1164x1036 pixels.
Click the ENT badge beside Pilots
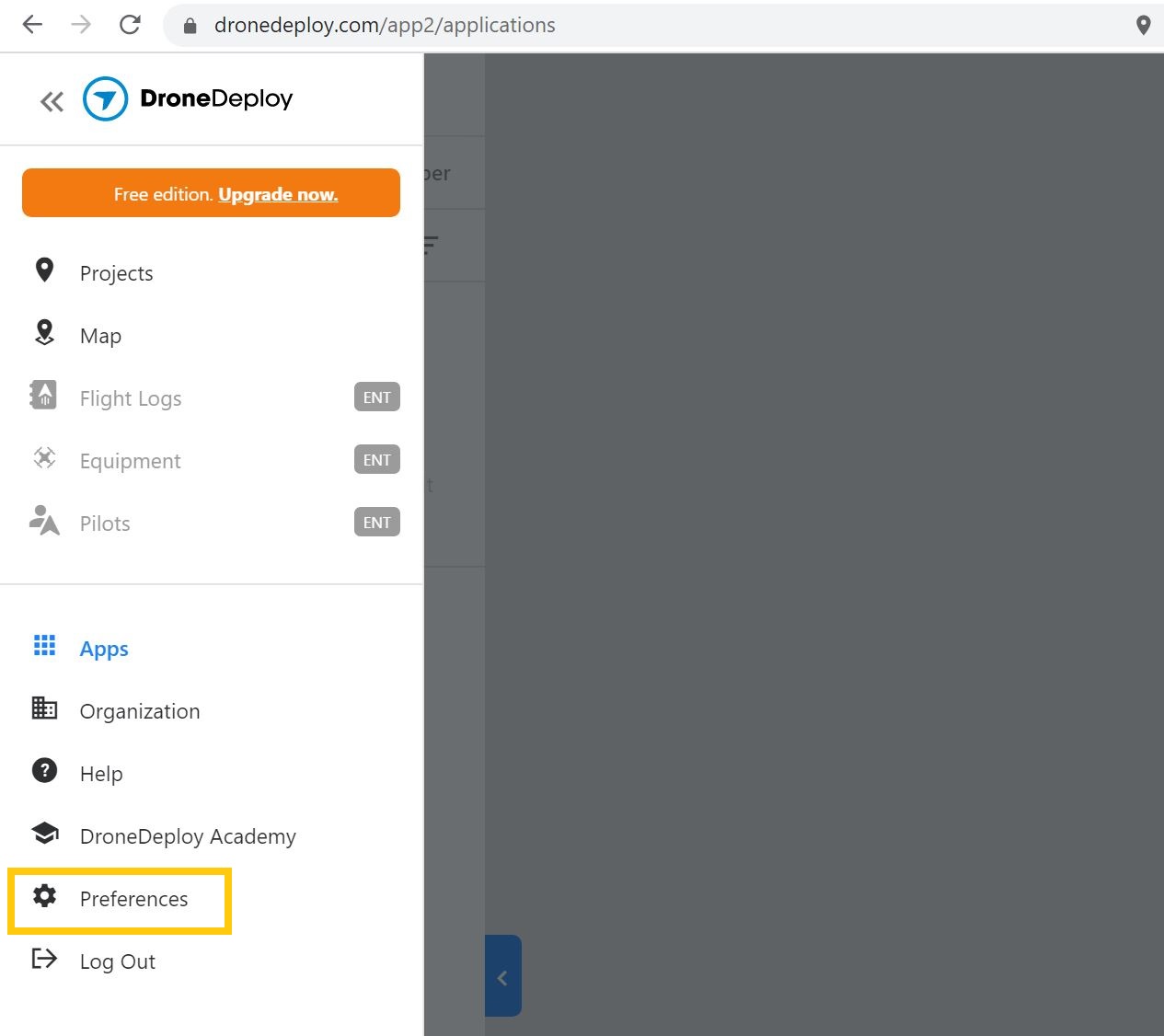pyautogui.click(x=377, y=523)
